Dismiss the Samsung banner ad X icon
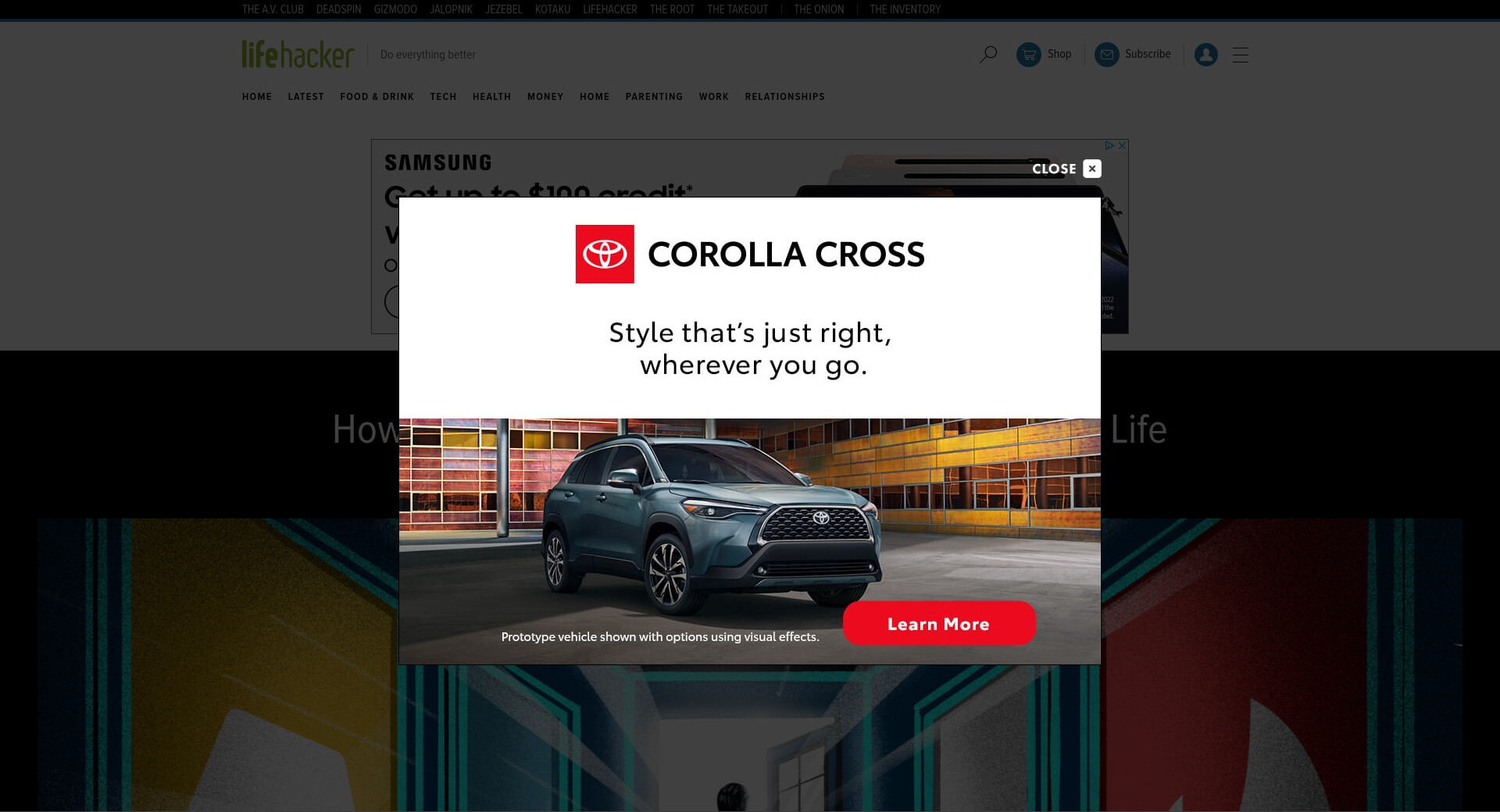This screenshot has height=812, width=1500. [x=1122, y=145]
